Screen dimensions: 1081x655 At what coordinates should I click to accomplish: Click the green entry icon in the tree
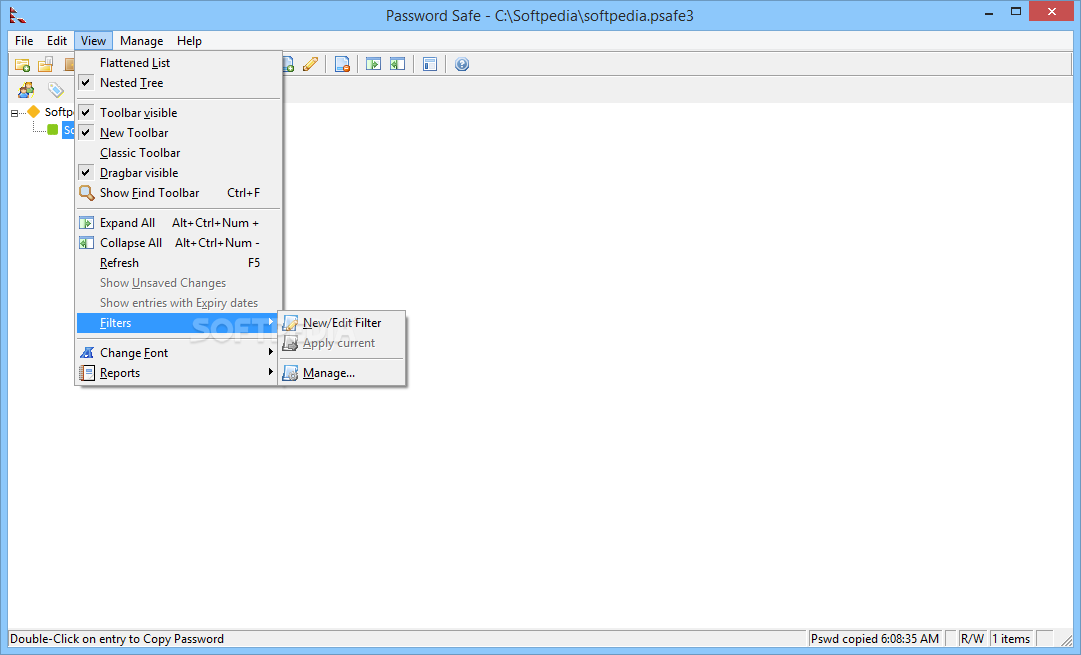pyautogui.click(x=52, y=130)
